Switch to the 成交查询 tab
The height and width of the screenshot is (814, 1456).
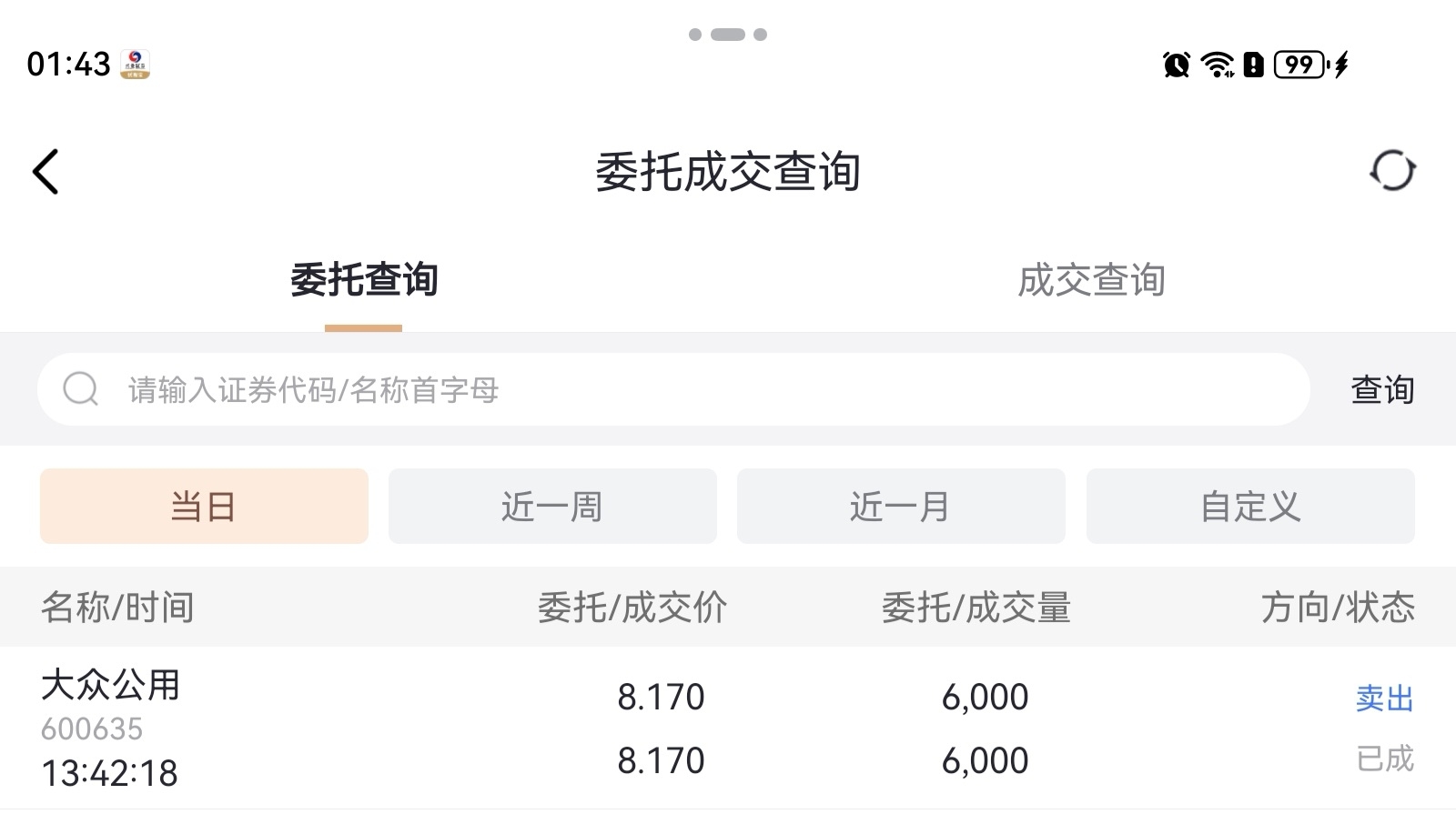[1090, 280]
